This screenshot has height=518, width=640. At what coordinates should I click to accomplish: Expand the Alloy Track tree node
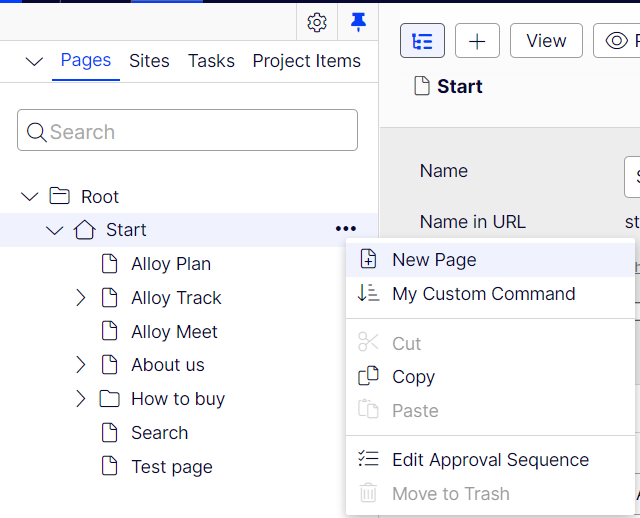tap(81, 298)
